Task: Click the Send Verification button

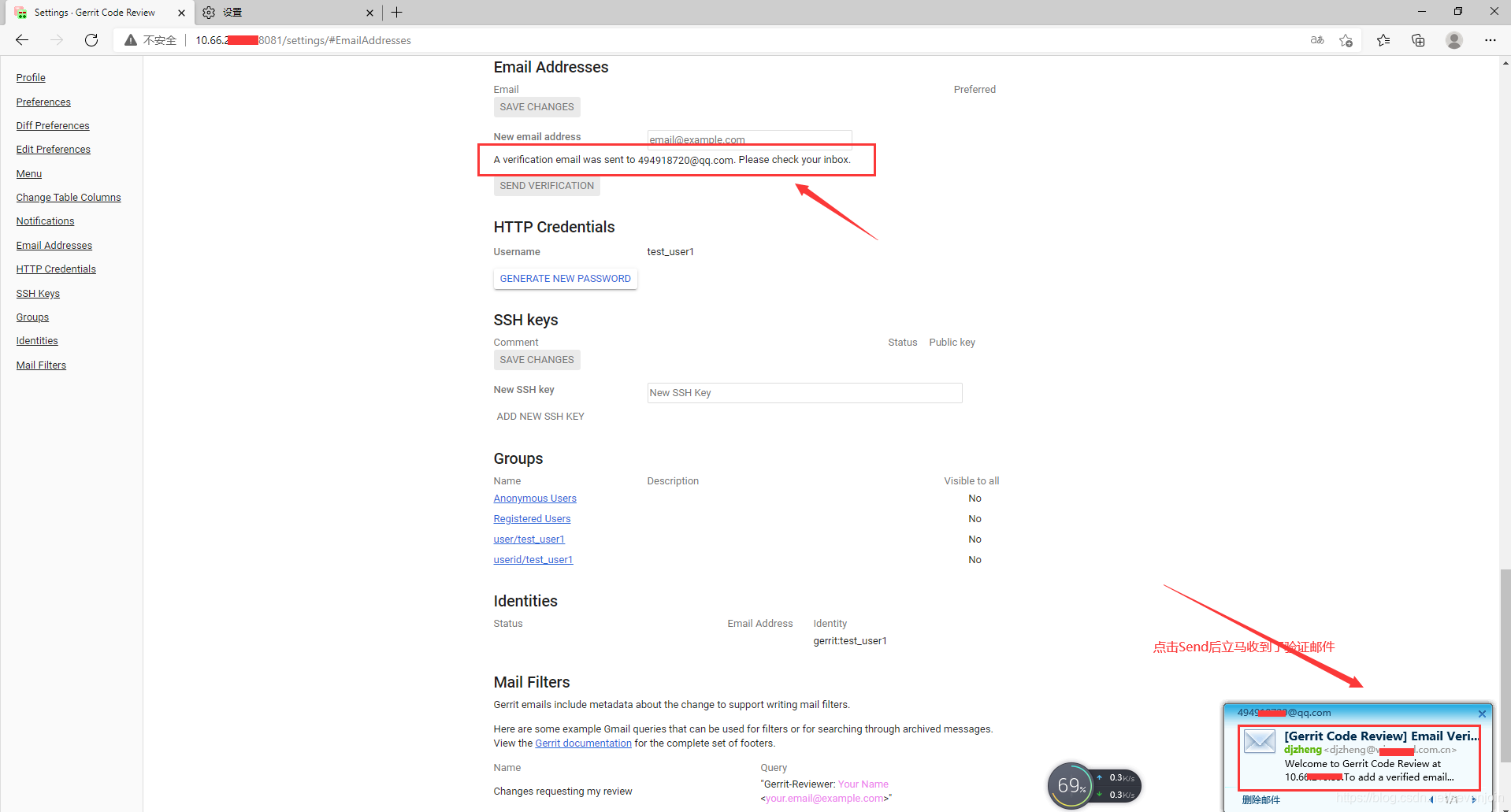Action: click(547, 186)
